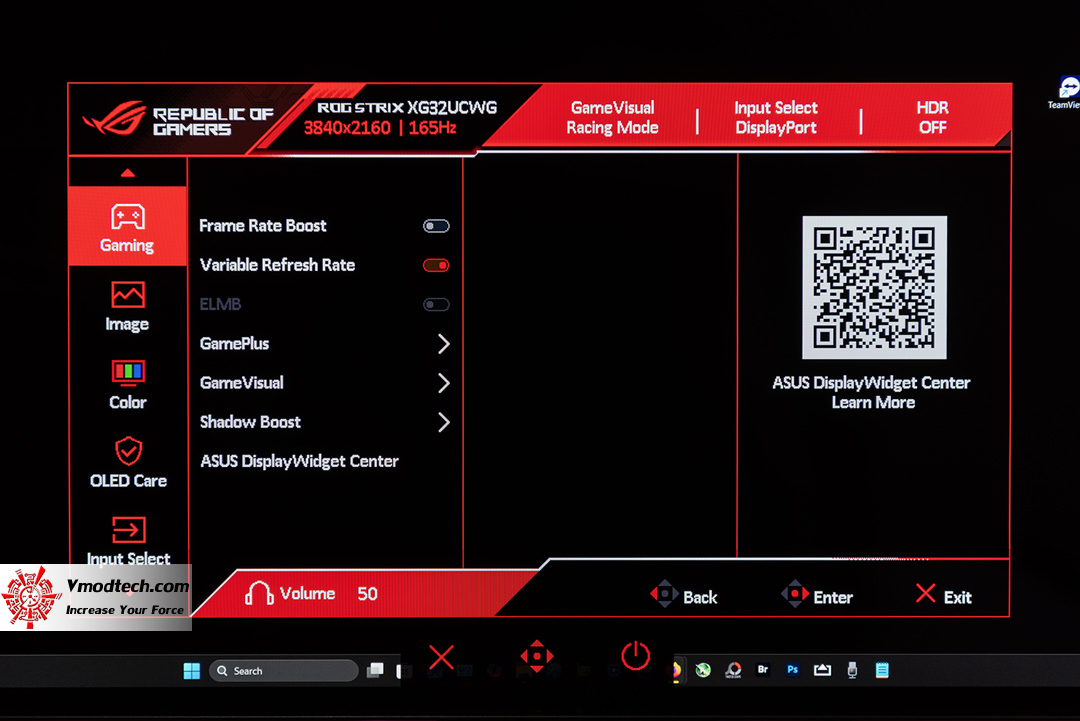Click the Volume headphone icon
The width and height of the screenshot is (1080, 721).
(x=259, y=593)
